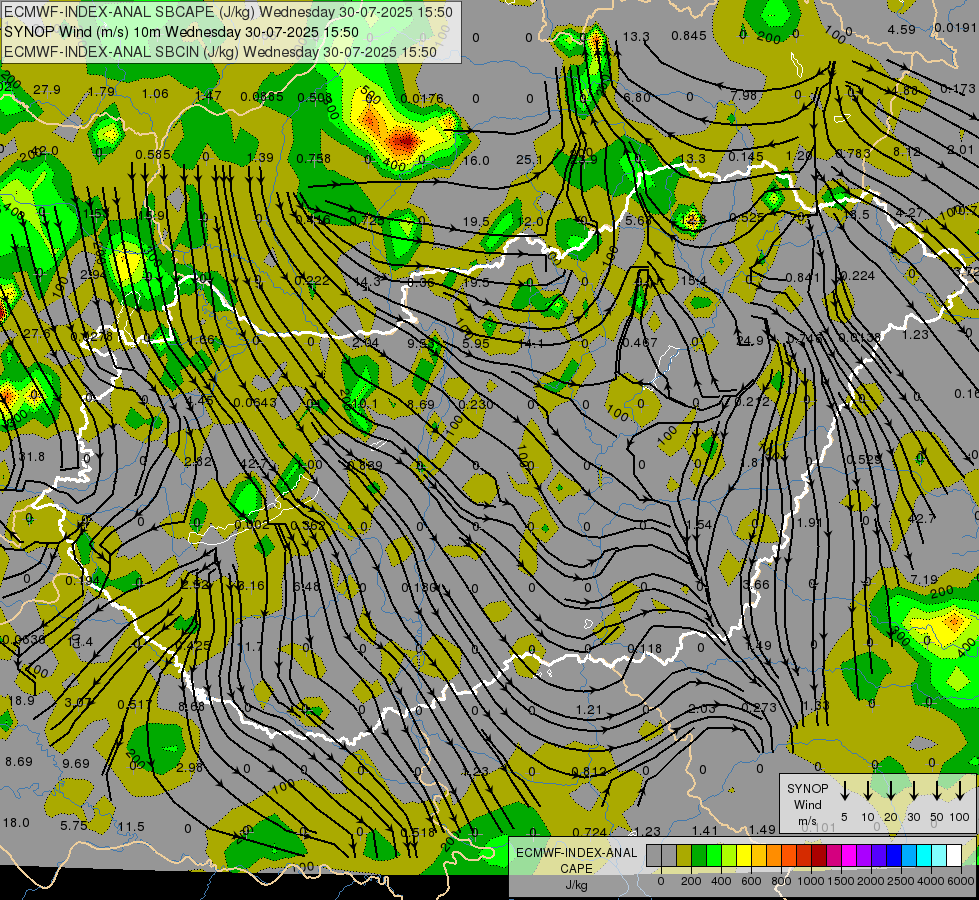This screenshot has height=900, width=979.
Task: Click the map value 31.8
Action: tap(32, 457)
